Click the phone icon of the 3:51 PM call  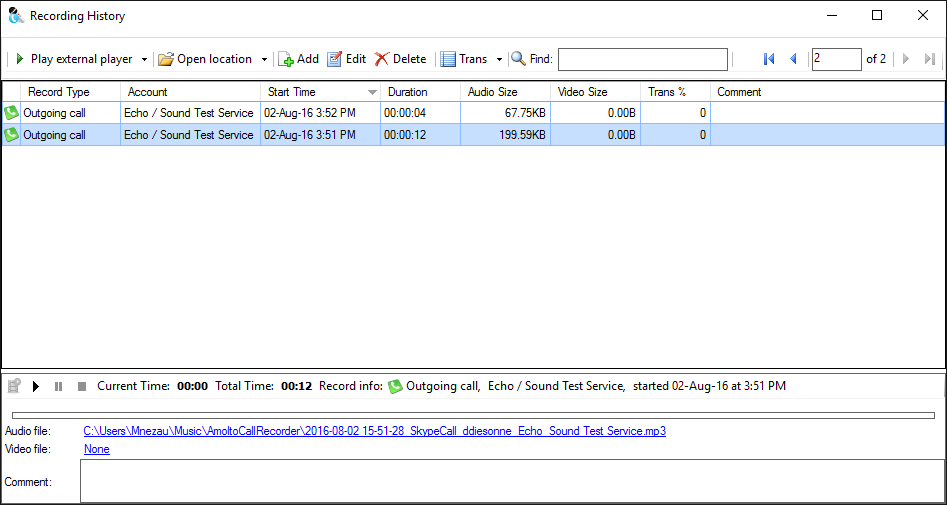tap(11, 135)
